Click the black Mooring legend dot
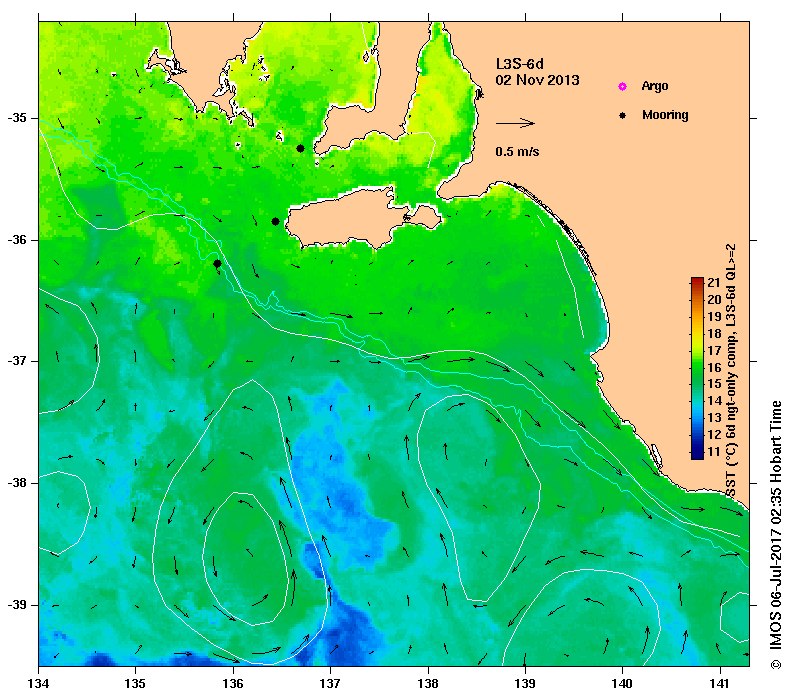 (623, 115)
